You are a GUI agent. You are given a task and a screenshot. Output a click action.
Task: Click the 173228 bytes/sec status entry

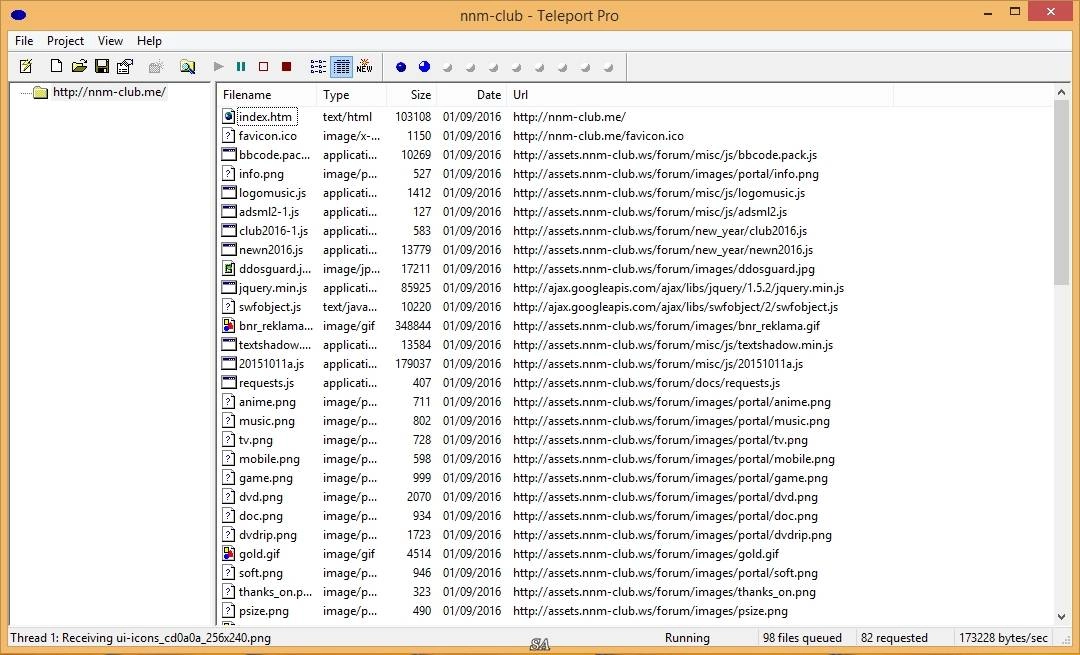click(1003, 638)
